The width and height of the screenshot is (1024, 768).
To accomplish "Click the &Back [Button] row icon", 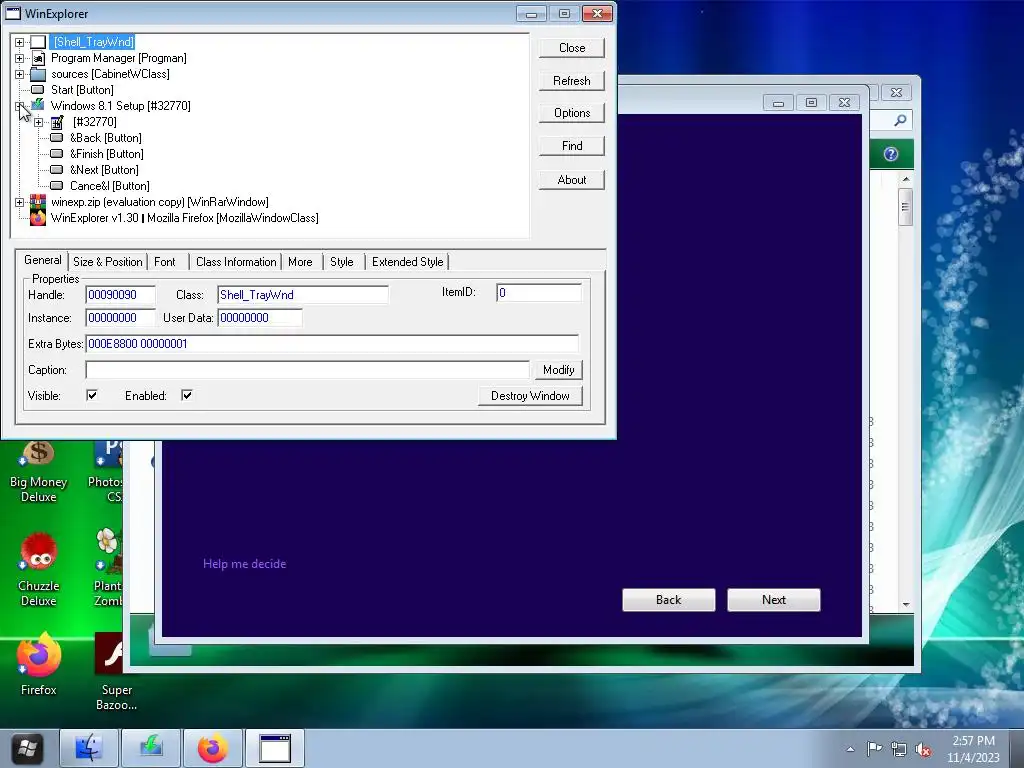I will point(57,138).
